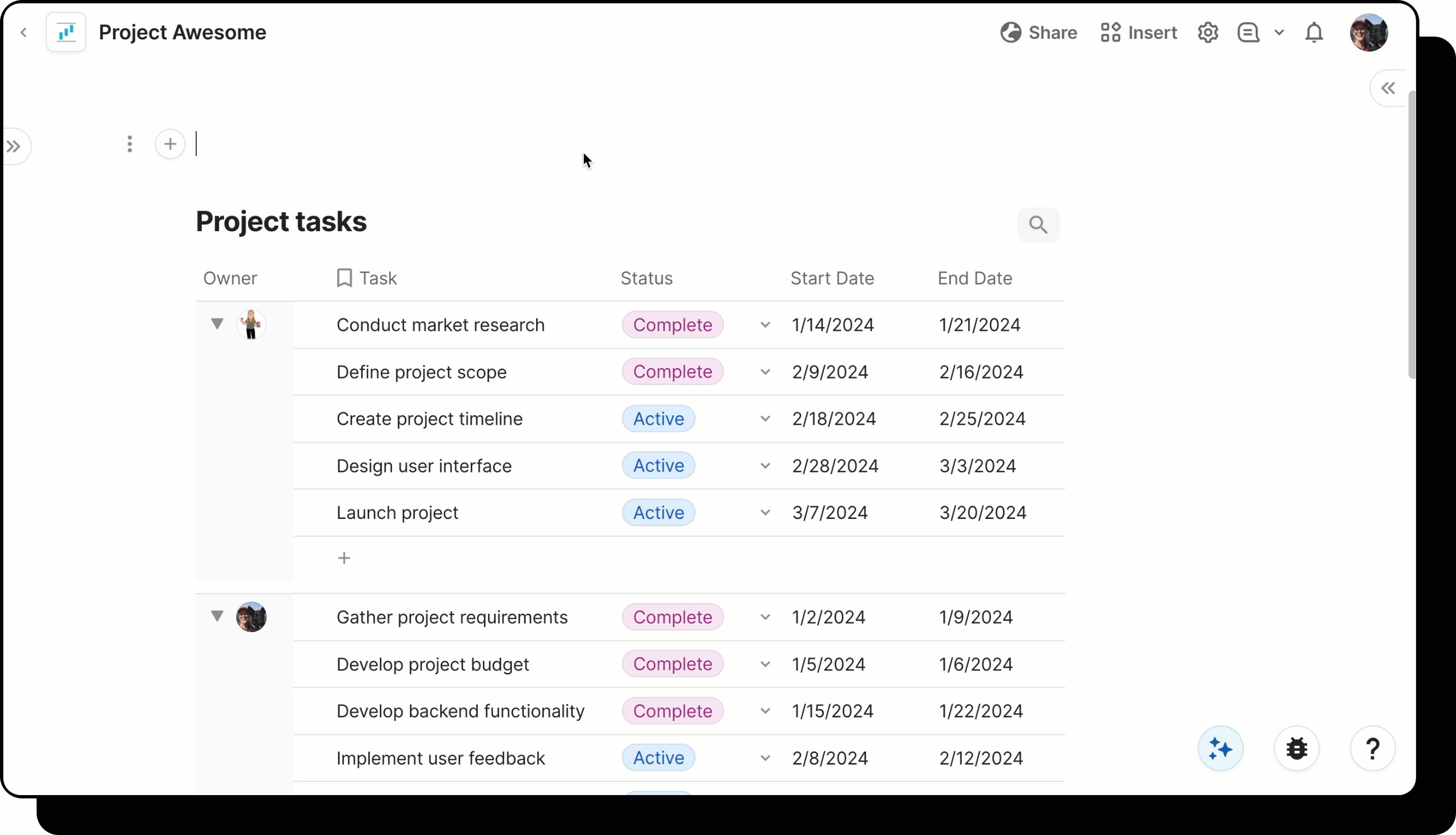Screen dimensions: 1456x835
Task: Expand the comments dropdown chevron in top bar
Action: (1279, 33)
